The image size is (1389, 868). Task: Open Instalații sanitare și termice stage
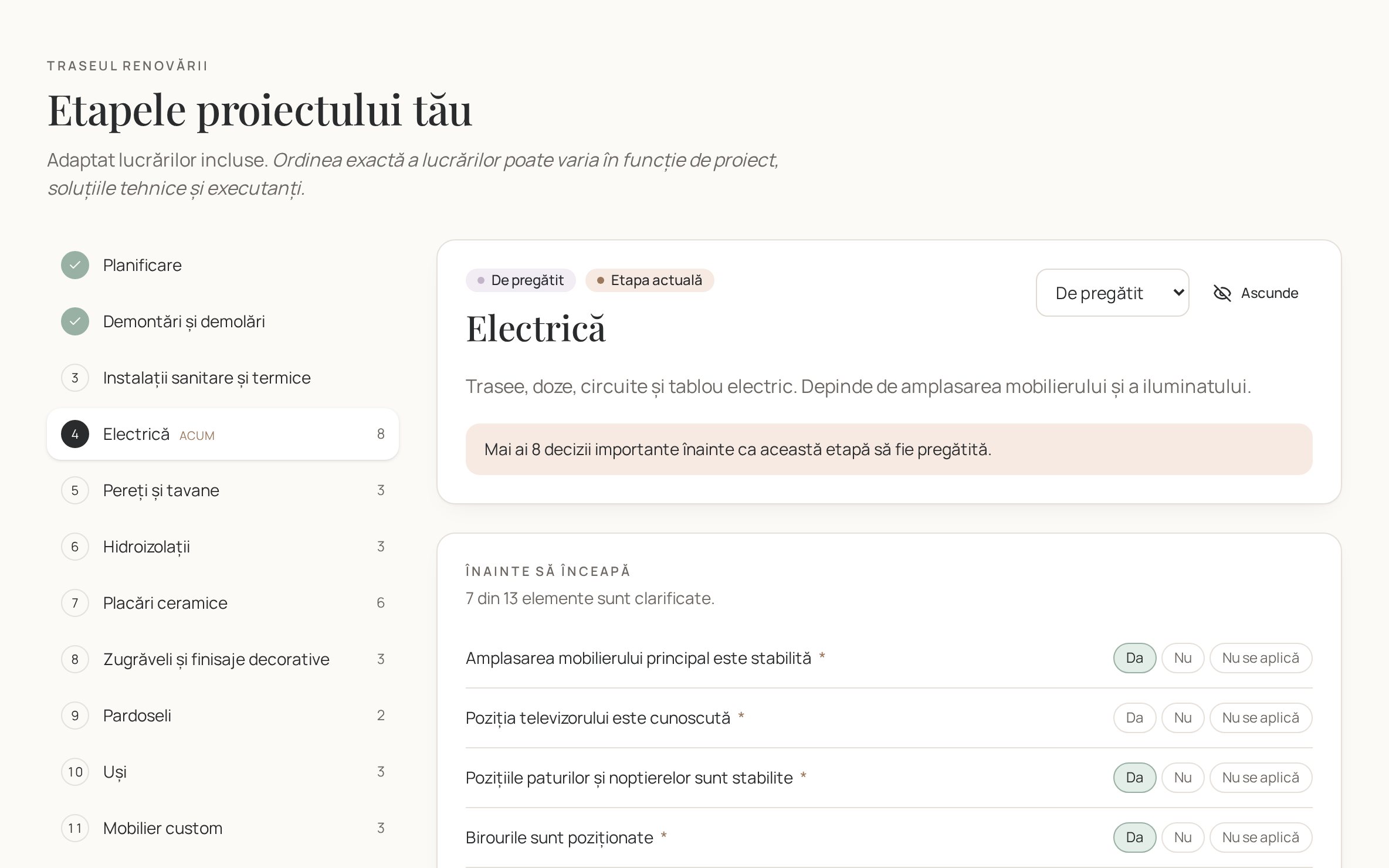tap(223, 378)
